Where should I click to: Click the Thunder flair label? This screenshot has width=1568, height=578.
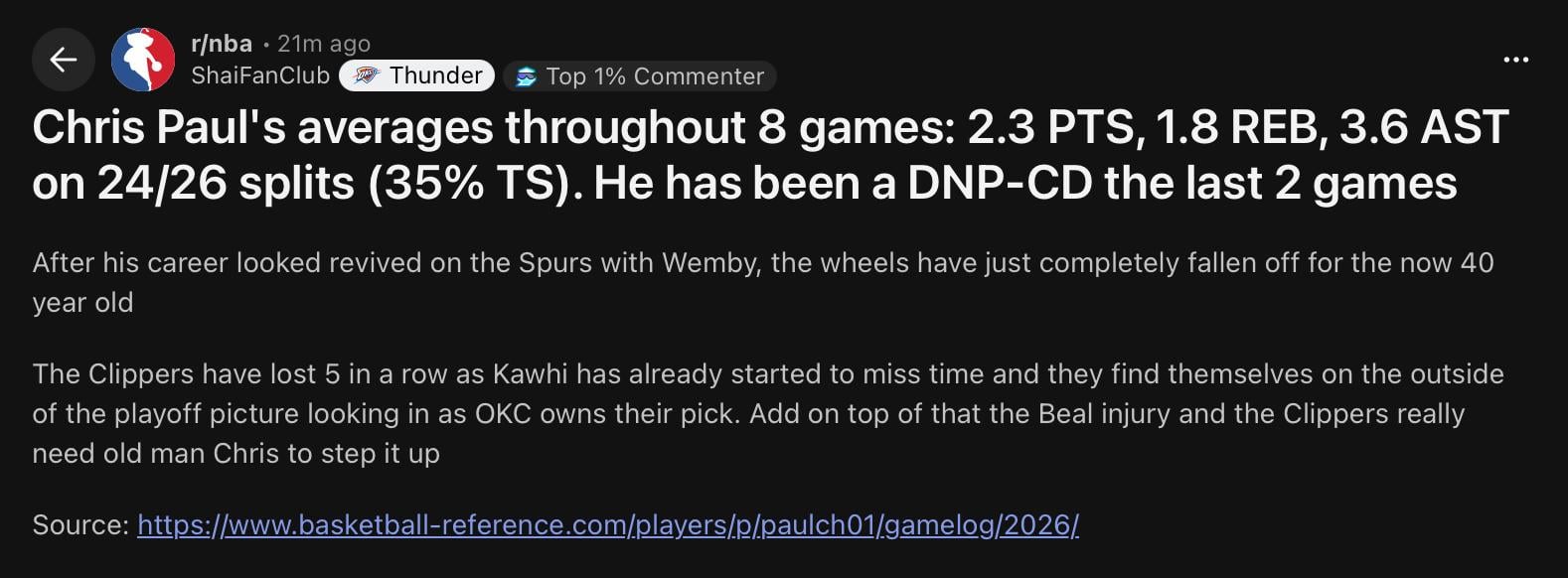[435, 75]
